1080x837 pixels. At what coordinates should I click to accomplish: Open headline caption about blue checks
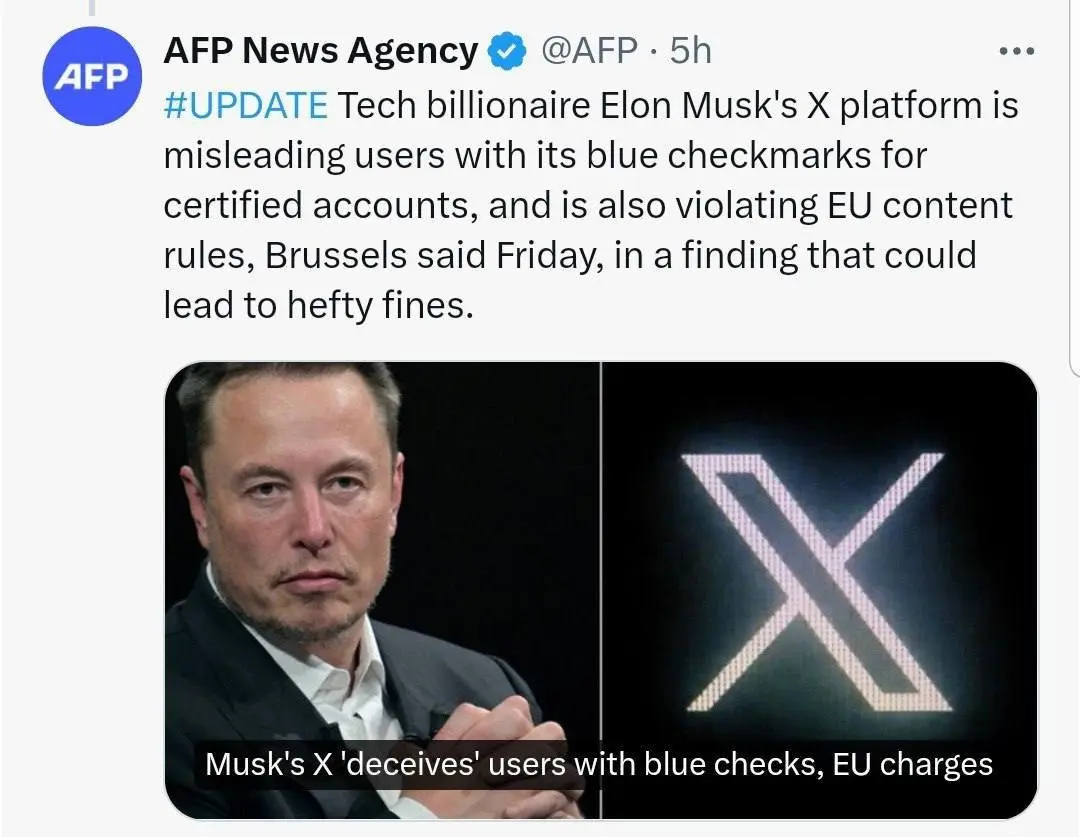tap(598, 765)
